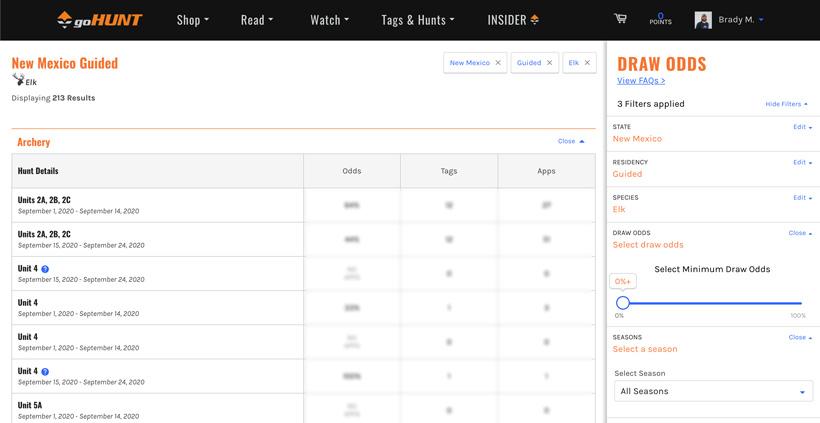Remove the New Mexico filter tag
820x423 pixels.
(x=499, y=63)
